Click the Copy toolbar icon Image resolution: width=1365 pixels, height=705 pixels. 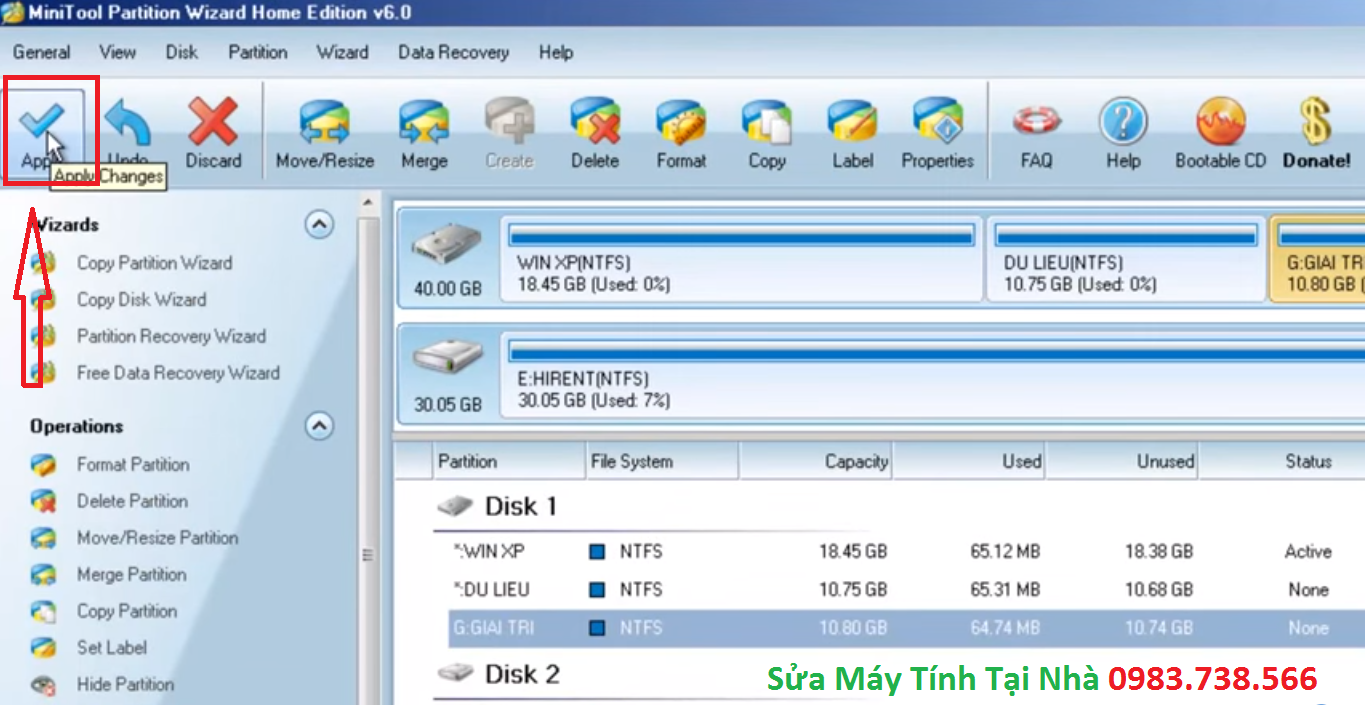pos(767,122)
